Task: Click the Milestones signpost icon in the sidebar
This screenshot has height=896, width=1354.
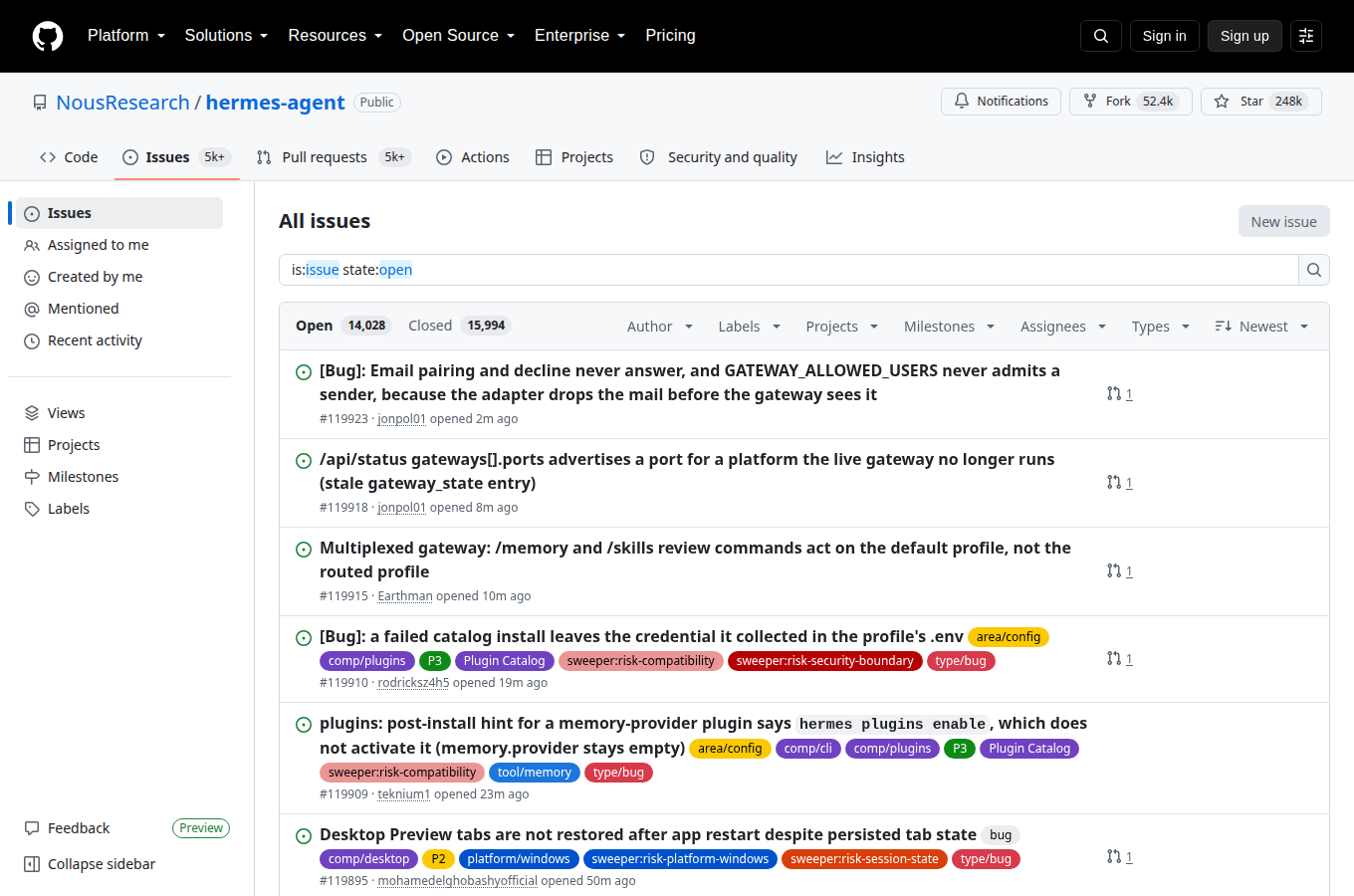Action: tap(32, 477)
